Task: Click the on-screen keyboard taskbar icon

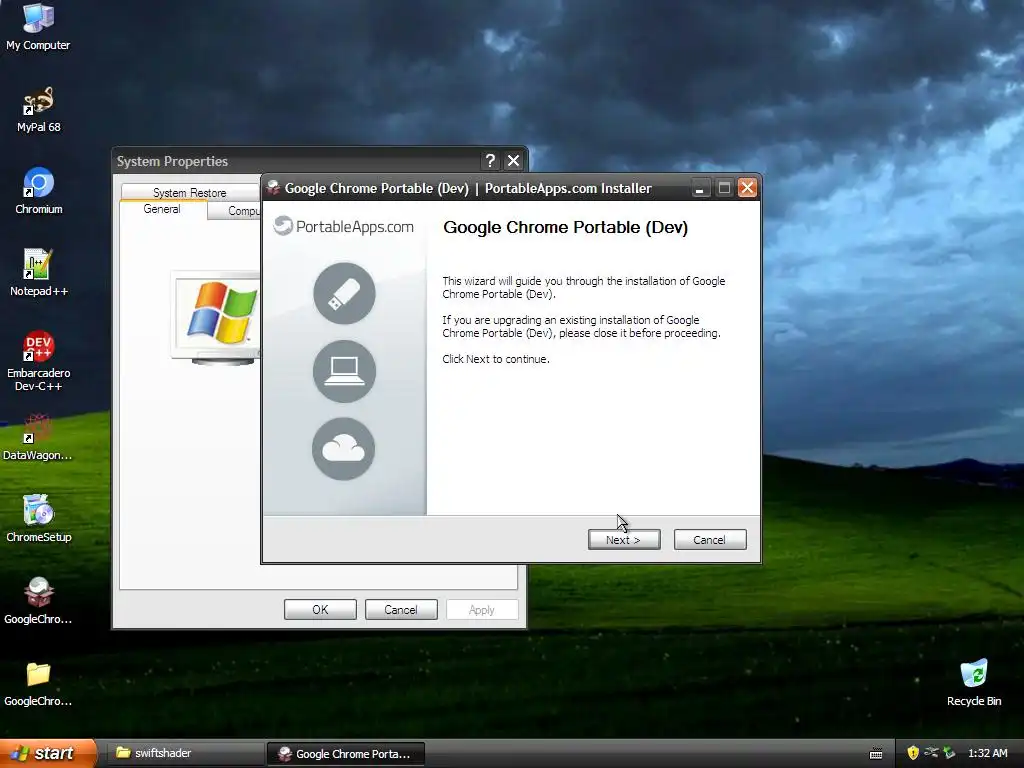Action: pyautogui.click(x=876, y=754)
